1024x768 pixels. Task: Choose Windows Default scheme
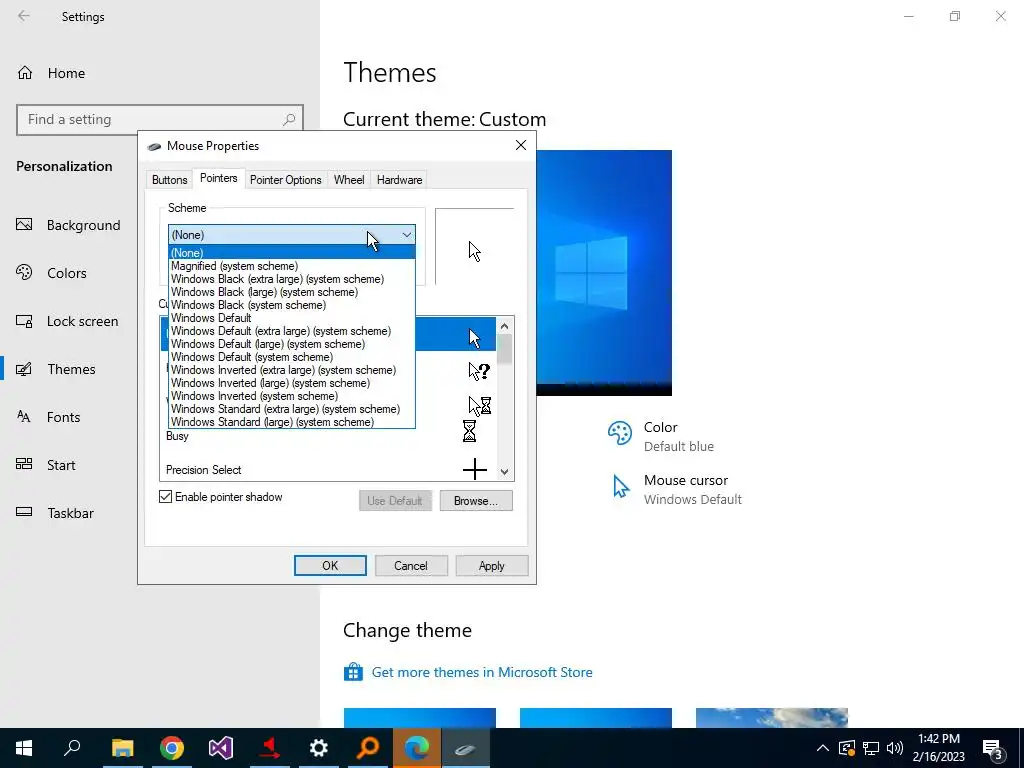click(x=292, y=318)
